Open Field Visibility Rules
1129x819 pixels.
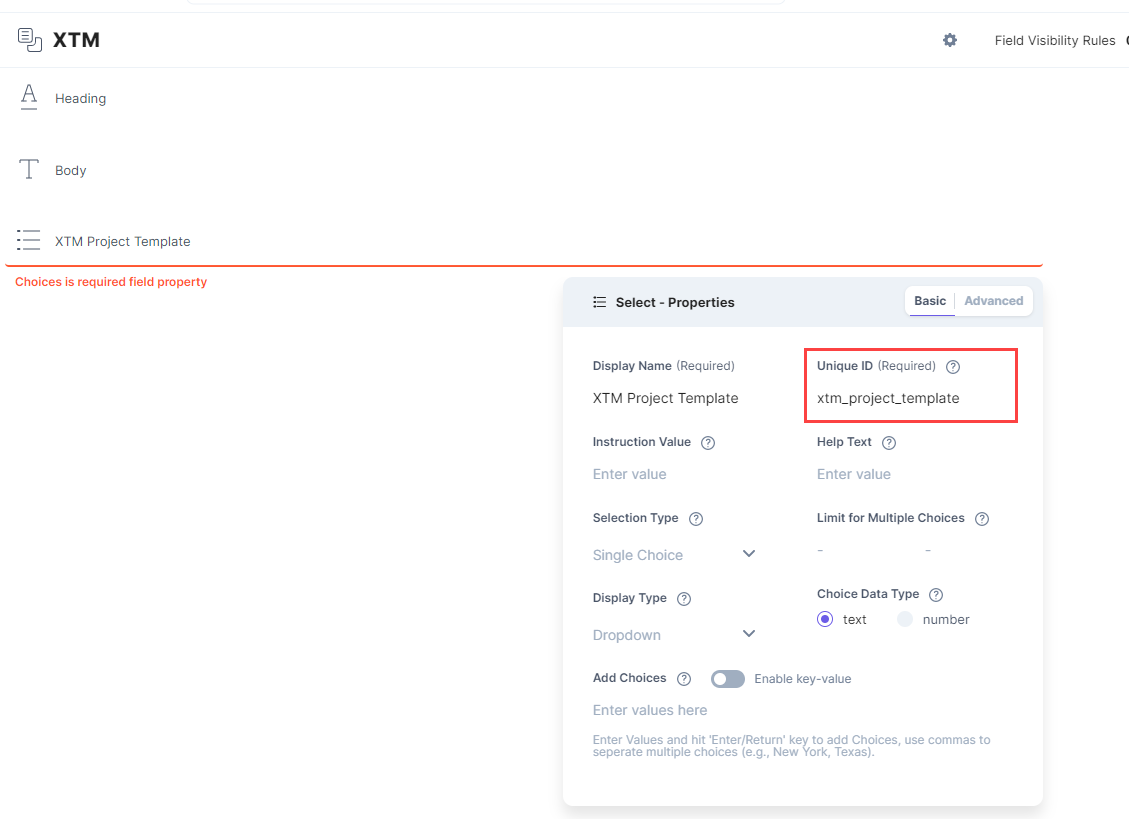1055,40
